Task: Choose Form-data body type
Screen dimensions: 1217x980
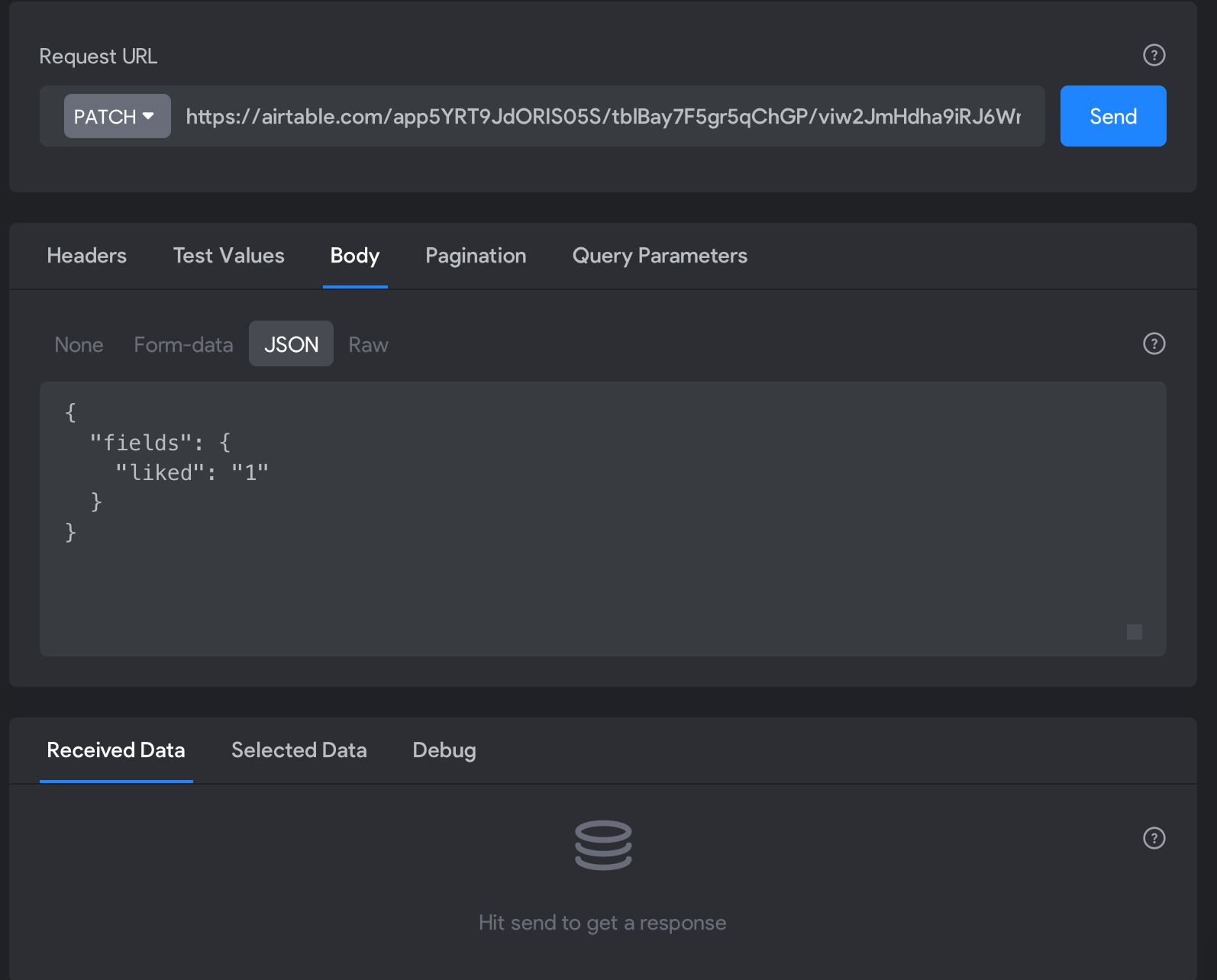Action: point(183,344)
